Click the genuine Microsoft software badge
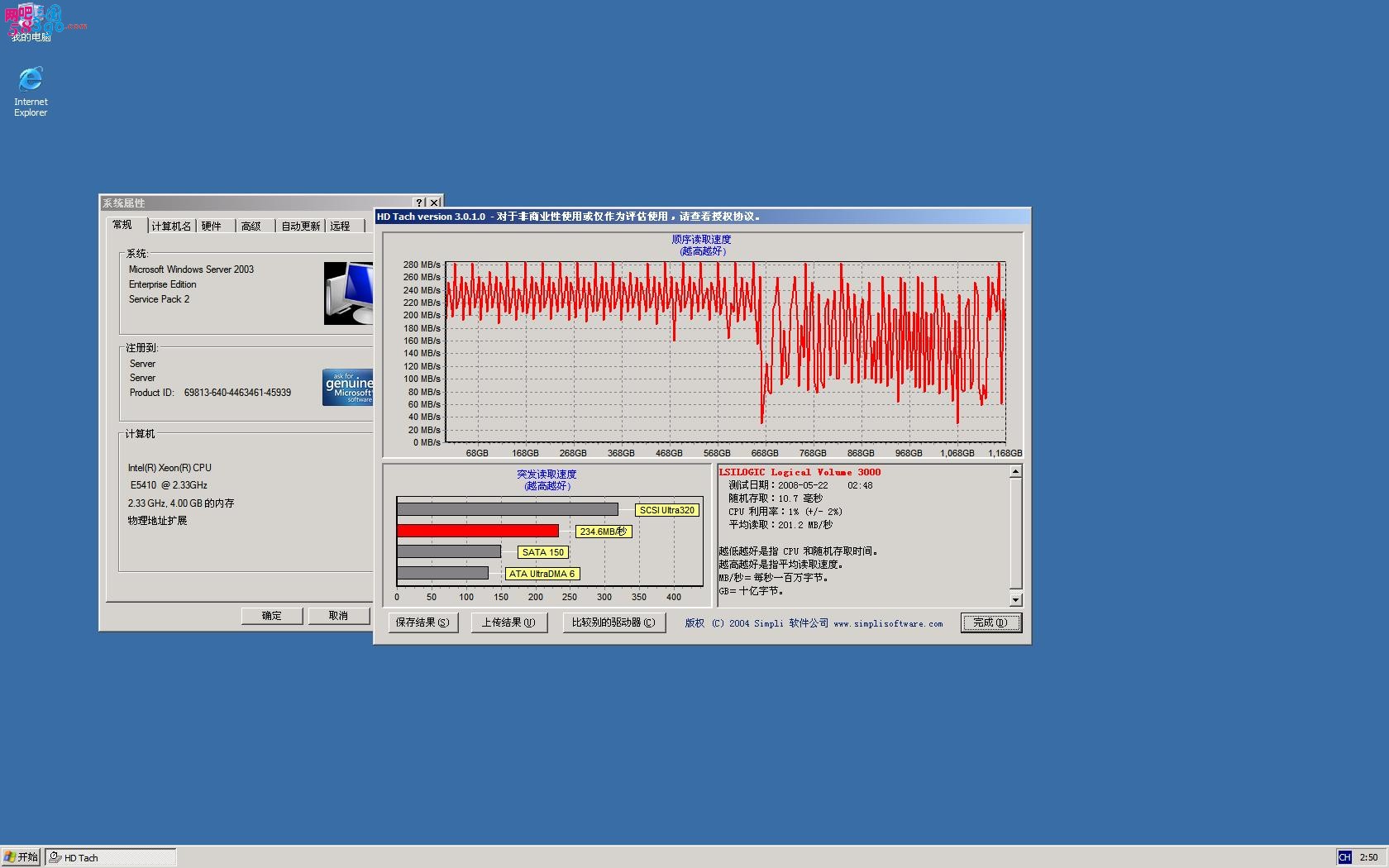 tap(347, 387)
